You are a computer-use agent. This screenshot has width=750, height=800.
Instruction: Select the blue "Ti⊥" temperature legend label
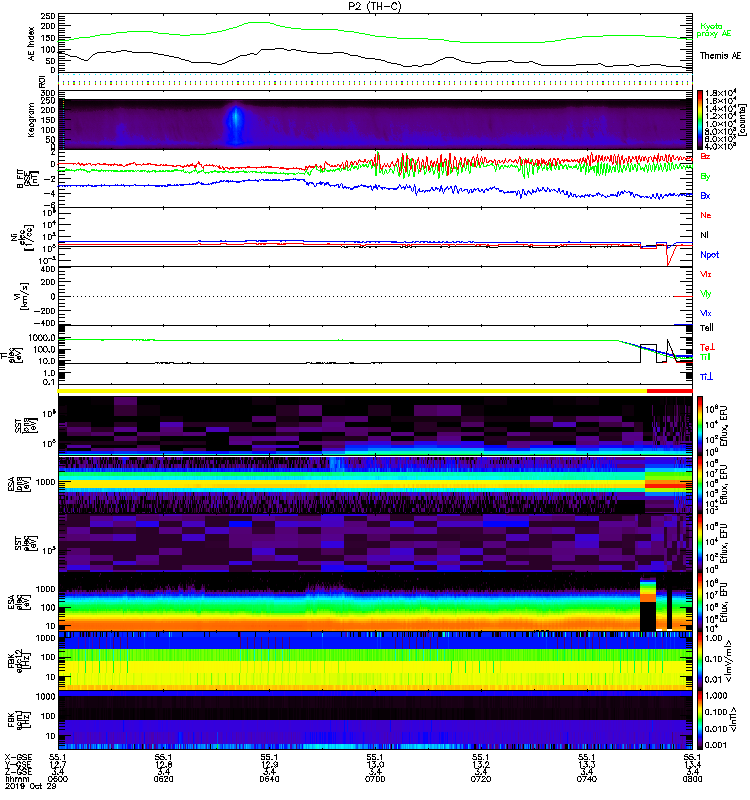pos(706,377)
